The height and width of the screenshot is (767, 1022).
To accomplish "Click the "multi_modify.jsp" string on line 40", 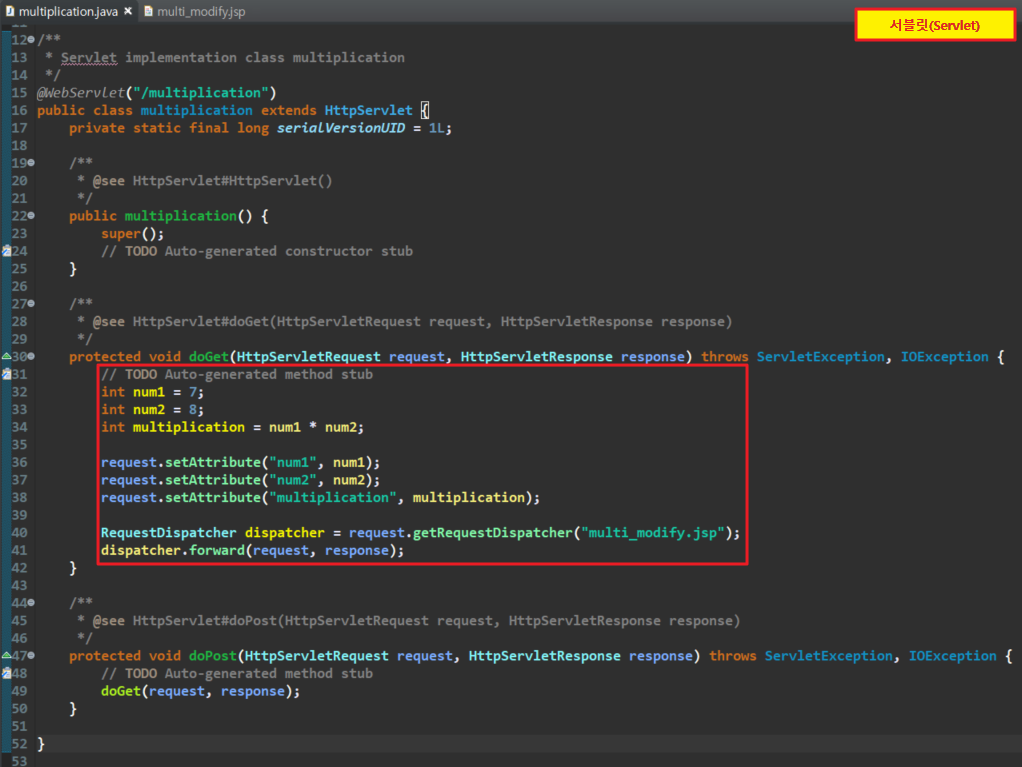I will pos(652,532).
